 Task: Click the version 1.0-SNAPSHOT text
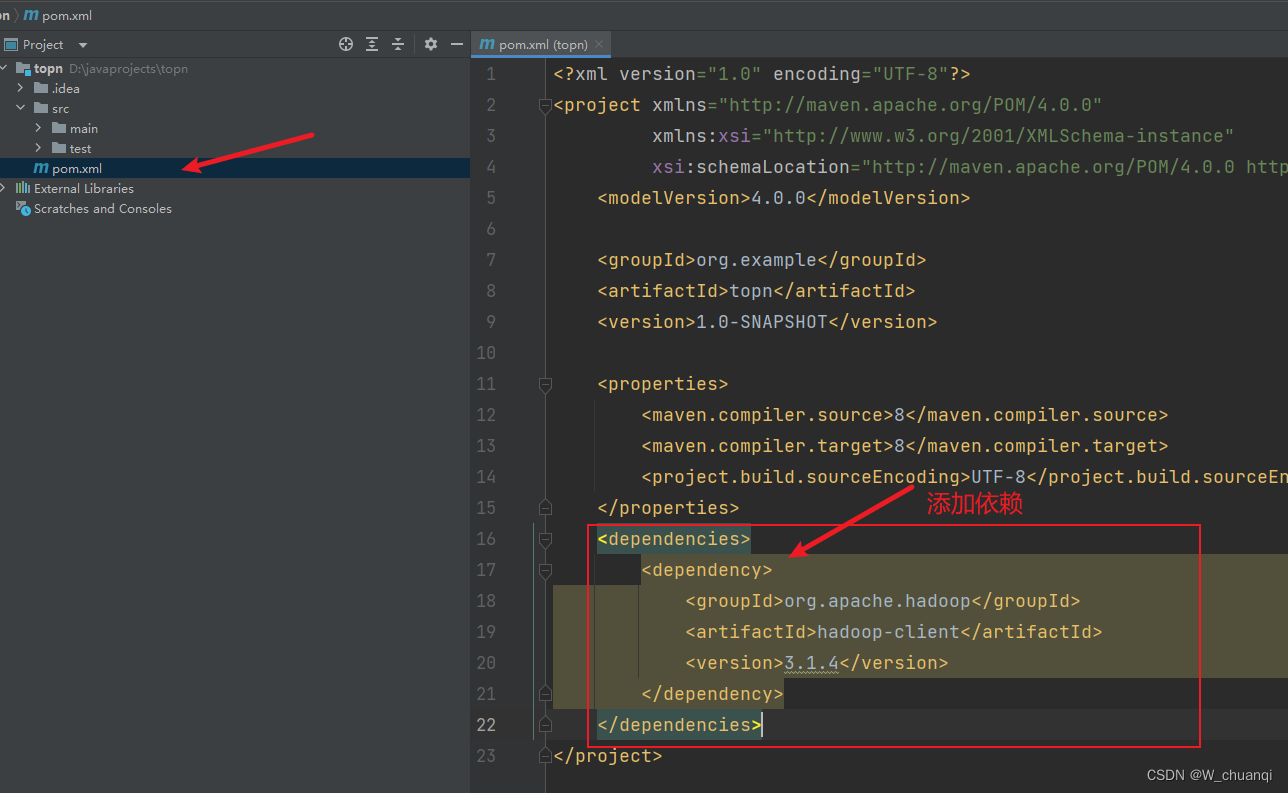click(x=767, y=322)
